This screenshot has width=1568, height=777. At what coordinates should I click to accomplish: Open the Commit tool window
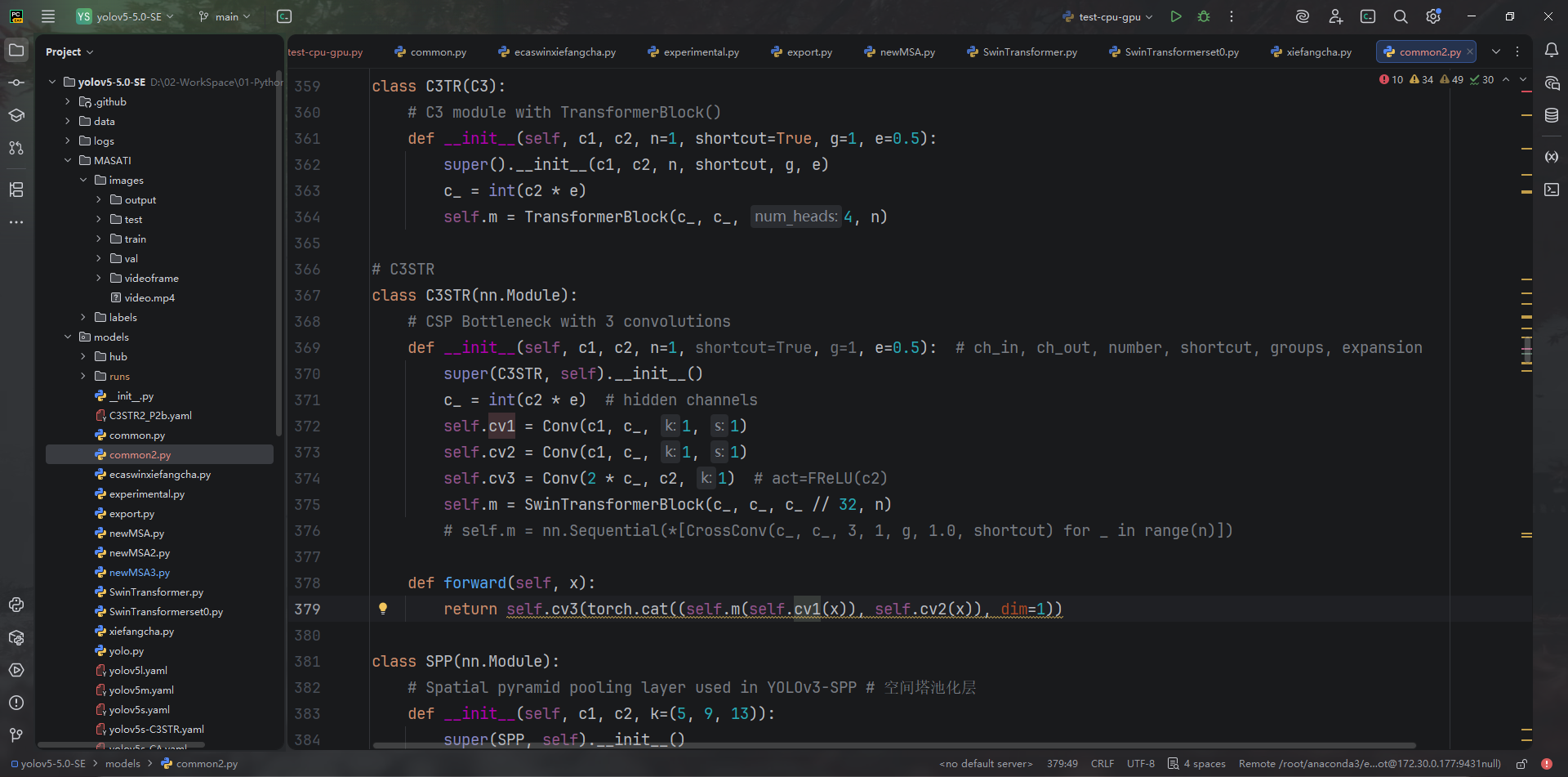16,83
